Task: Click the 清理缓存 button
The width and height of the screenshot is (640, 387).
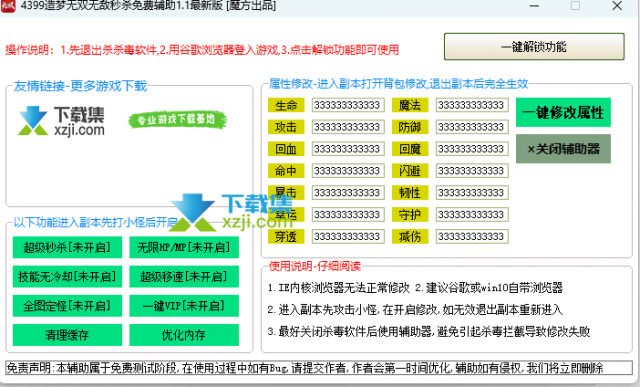Action: 67,335
